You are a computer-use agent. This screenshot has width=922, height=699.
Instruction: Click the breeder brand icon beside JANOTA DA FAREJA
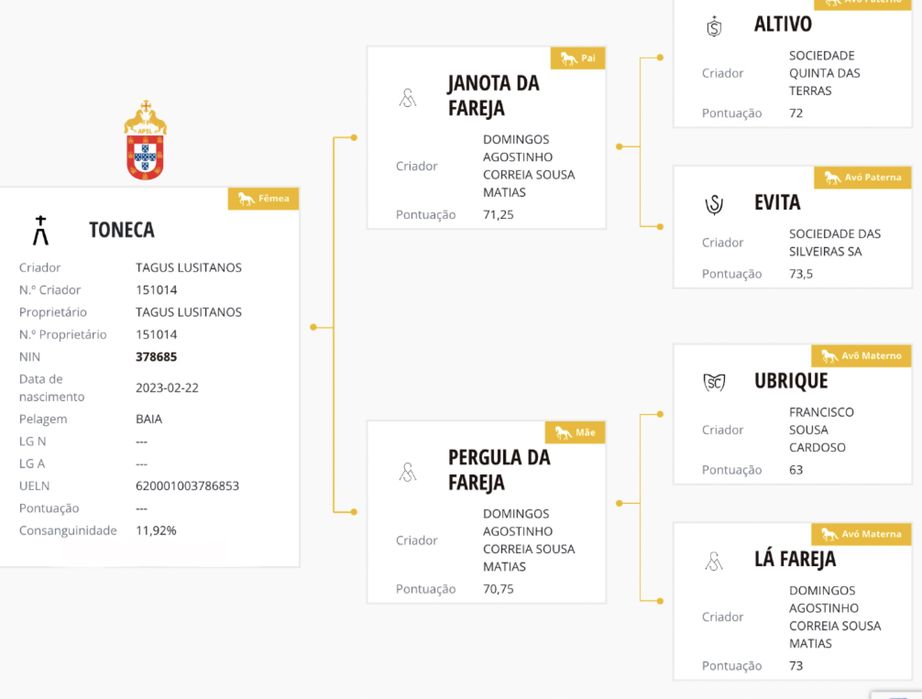(x=407, y=98)
